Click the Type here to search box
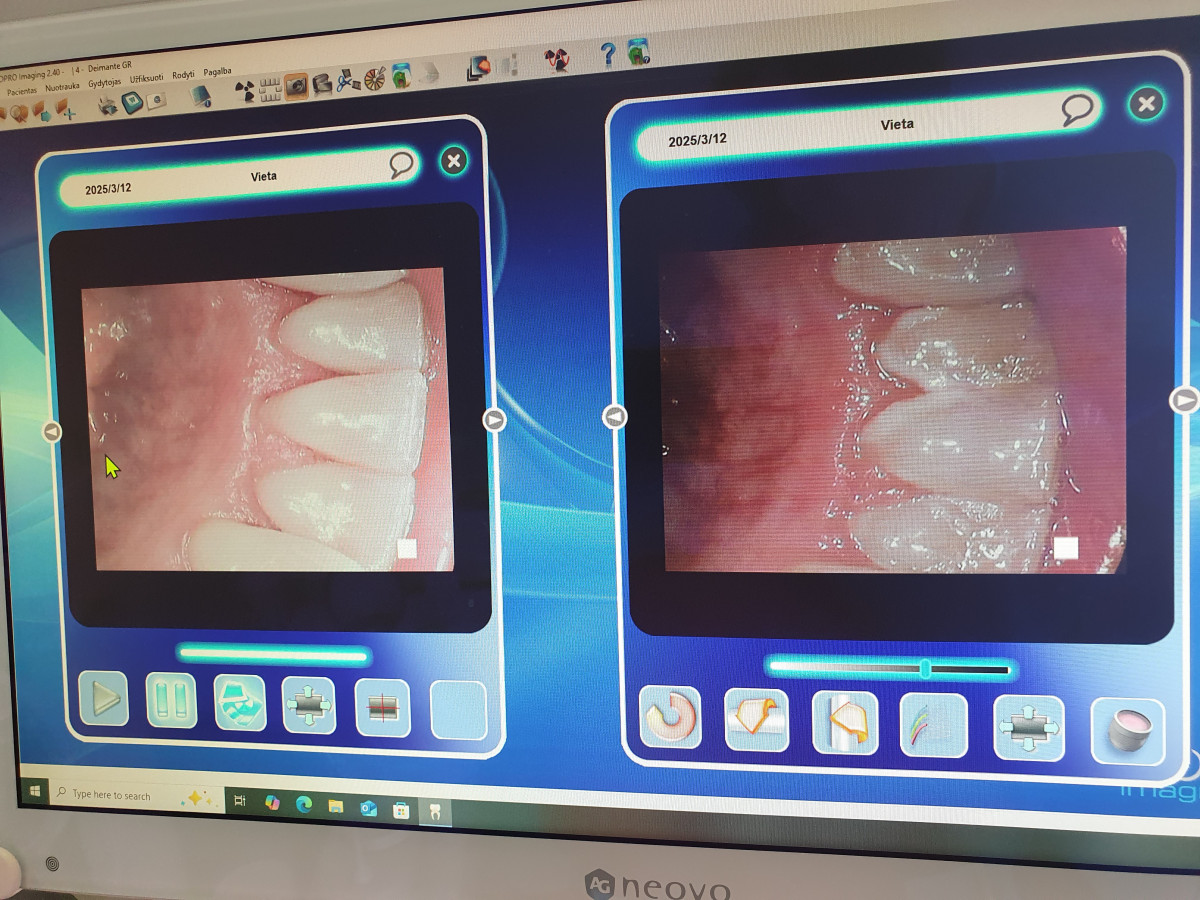The image size is (1200, 900). (136, 796)
